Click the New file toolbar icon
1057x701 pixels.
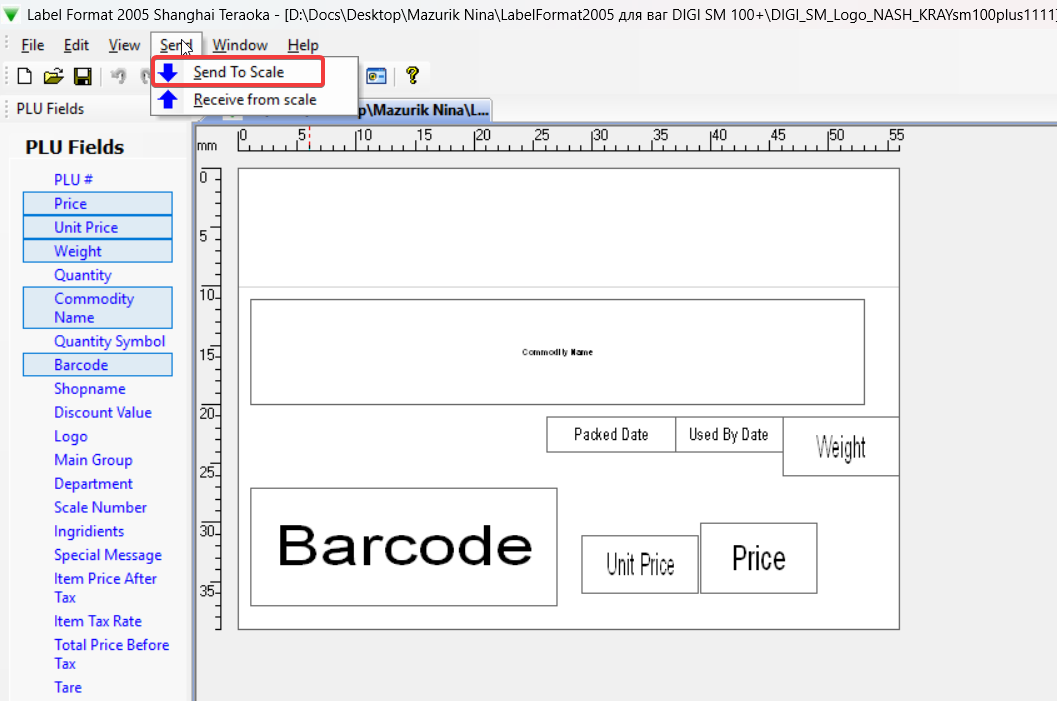(25, 76)
